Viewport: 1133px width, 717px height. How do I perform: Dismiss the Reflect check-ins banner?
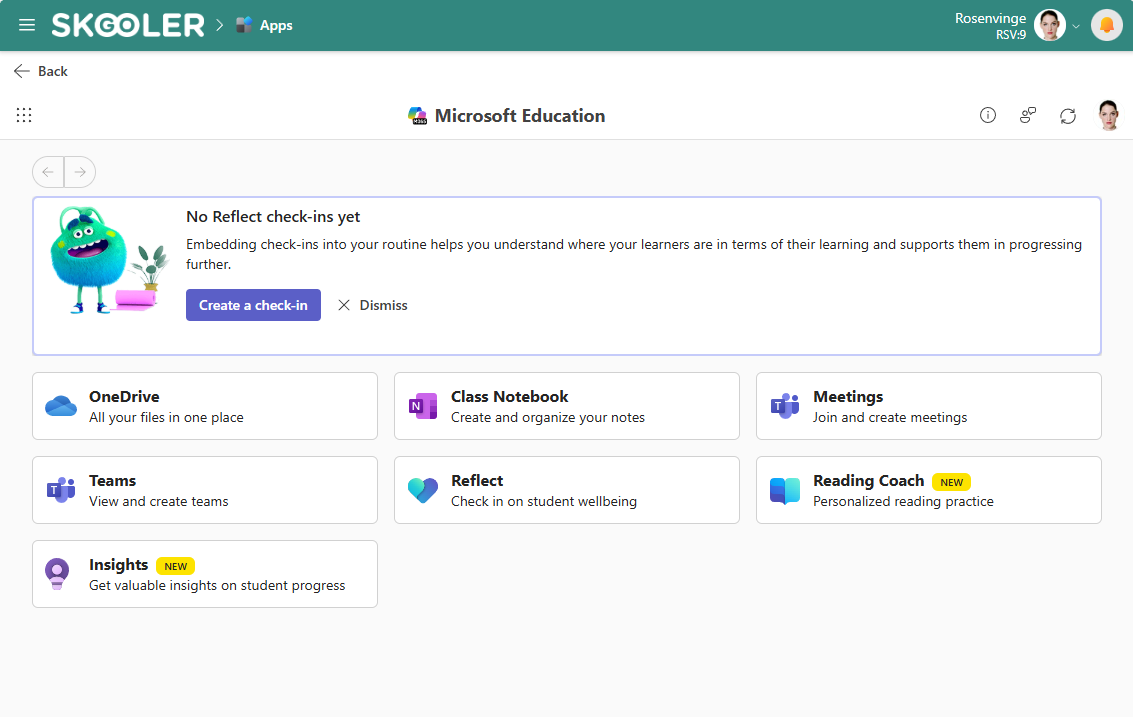[373, 305]
